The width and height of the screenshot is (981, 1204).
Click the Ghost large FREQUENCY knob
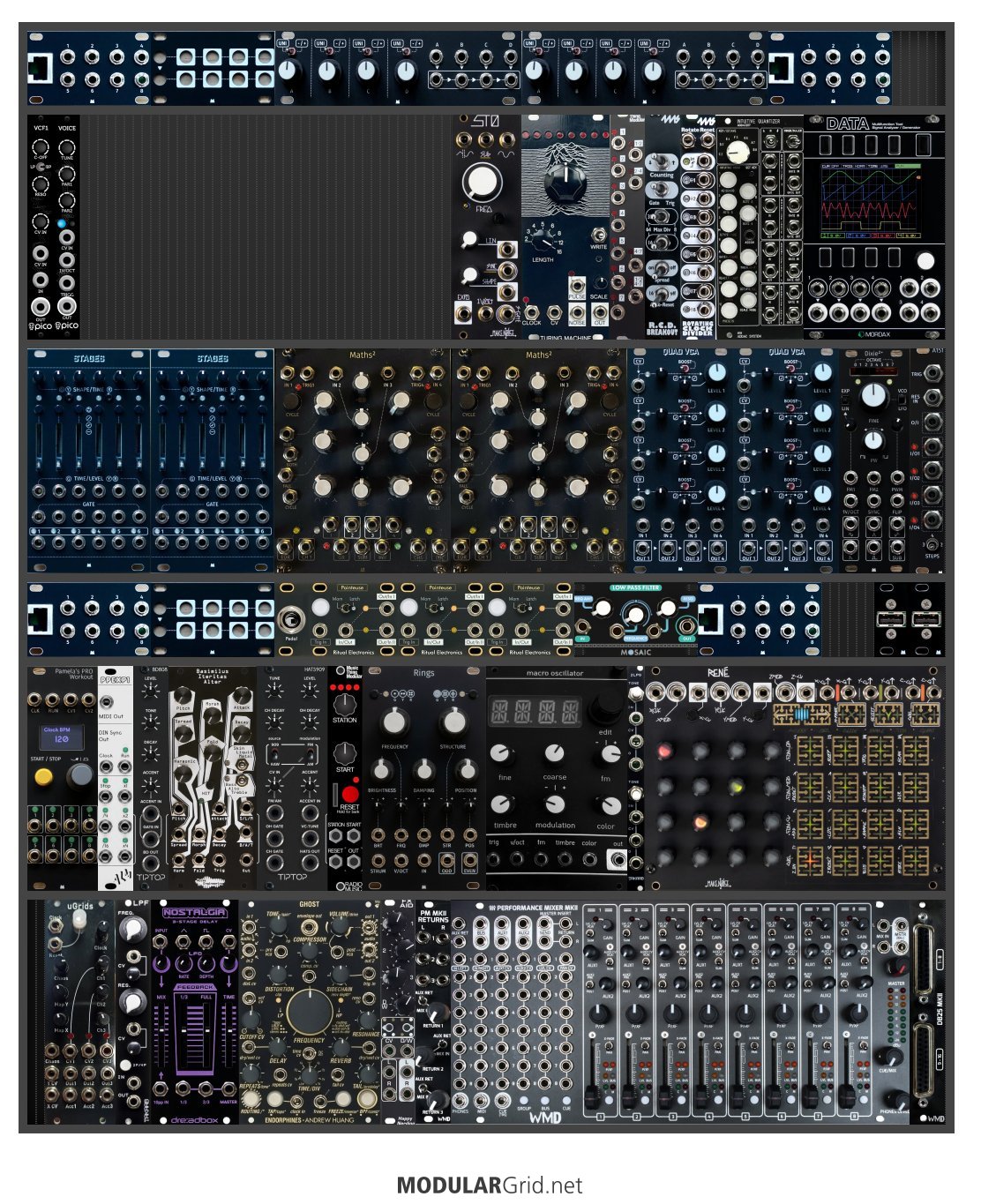(x=309, y=1012)
